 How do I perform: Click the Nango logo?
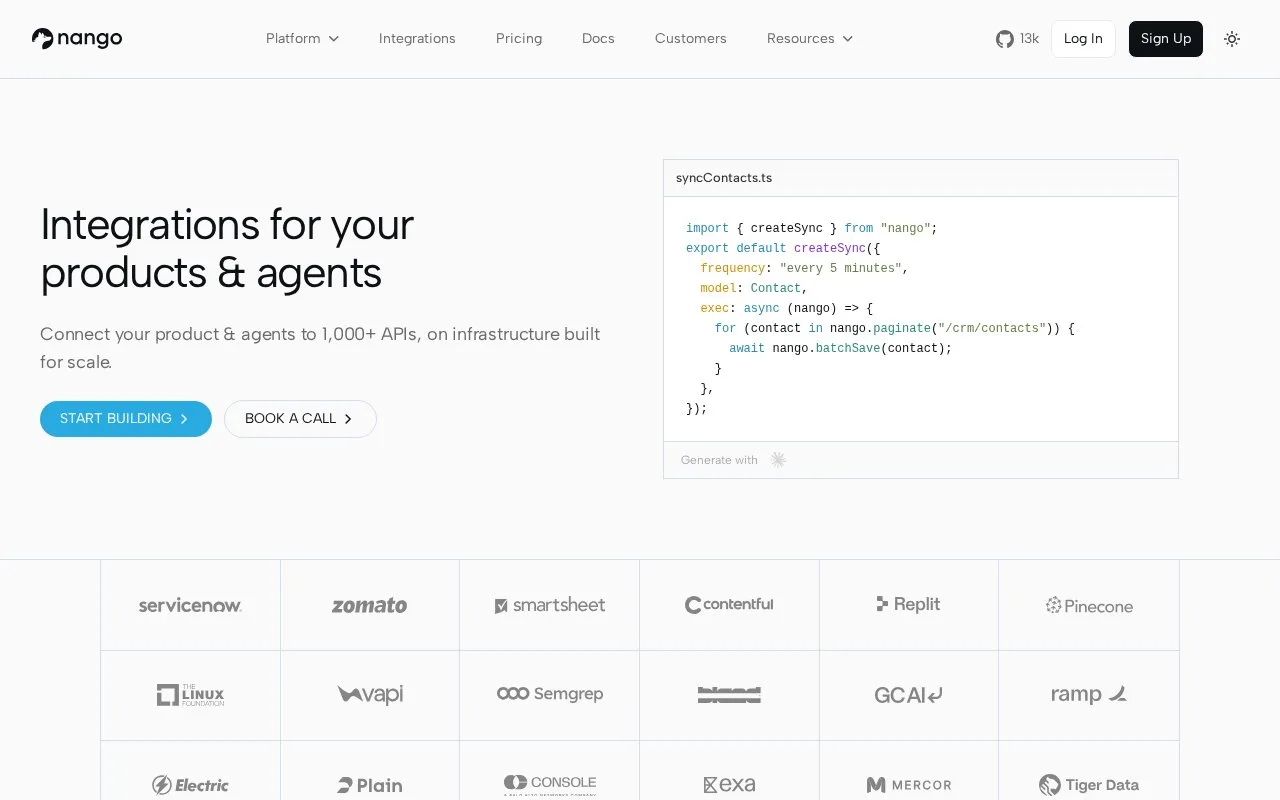pos(77,39)
